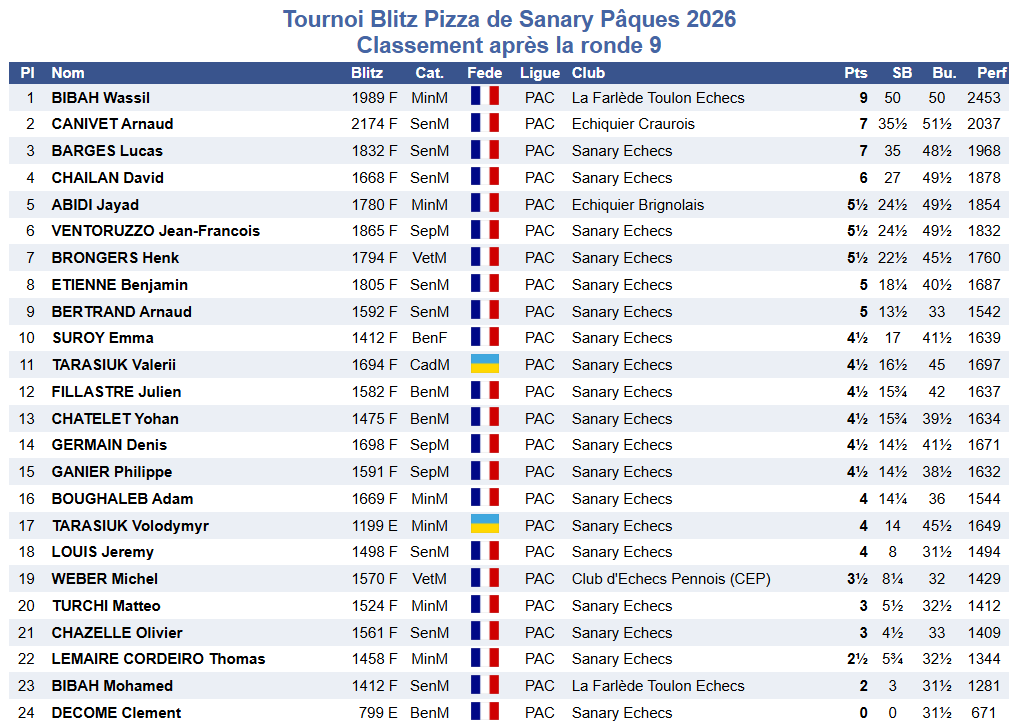Click the French flag beside BIBAH Wassil
This screenshot has width=1014, height=728.
484,97
